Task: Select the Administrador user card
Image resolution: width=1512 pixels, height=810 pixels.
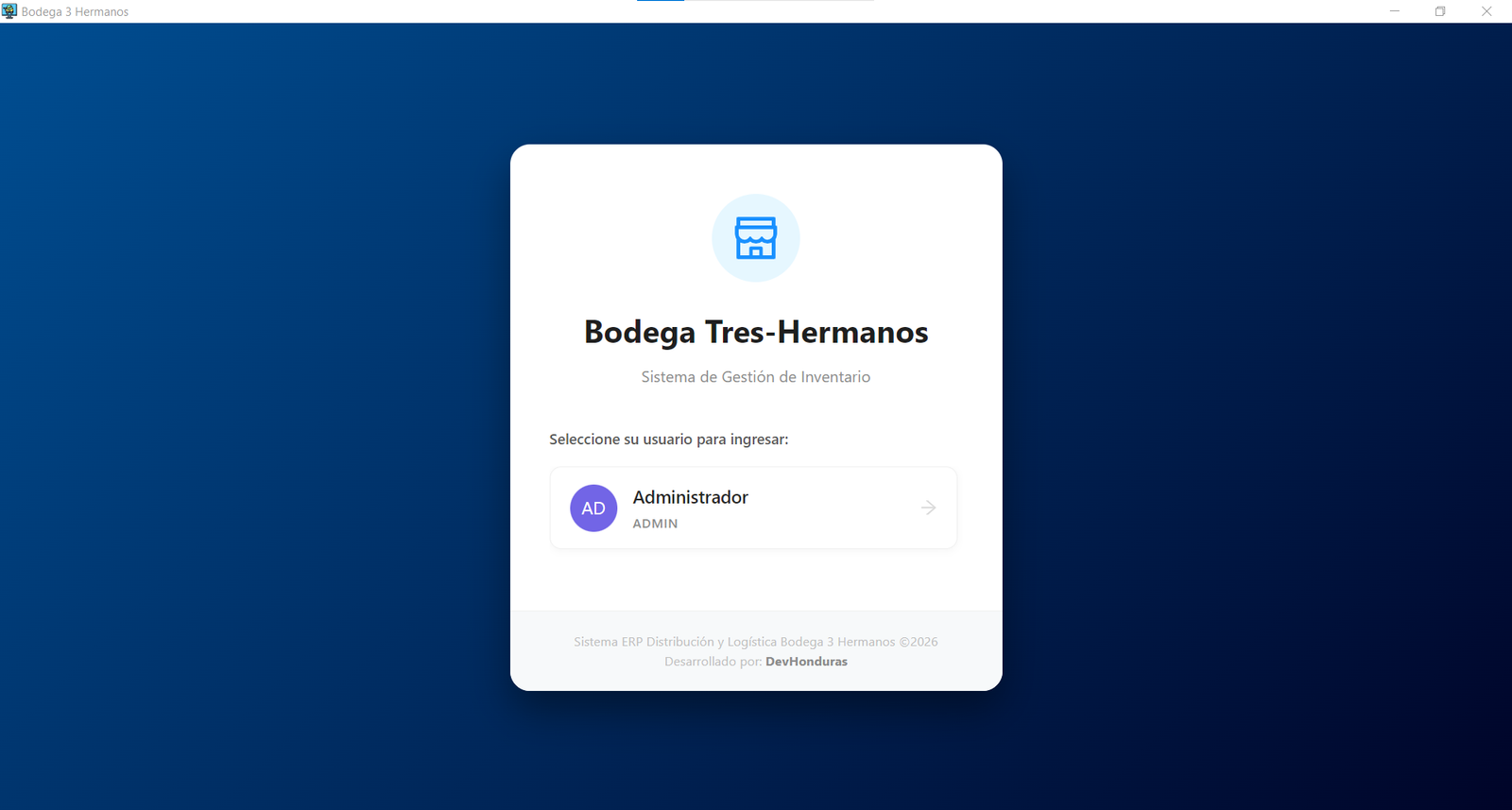Action: pos(753,508)
